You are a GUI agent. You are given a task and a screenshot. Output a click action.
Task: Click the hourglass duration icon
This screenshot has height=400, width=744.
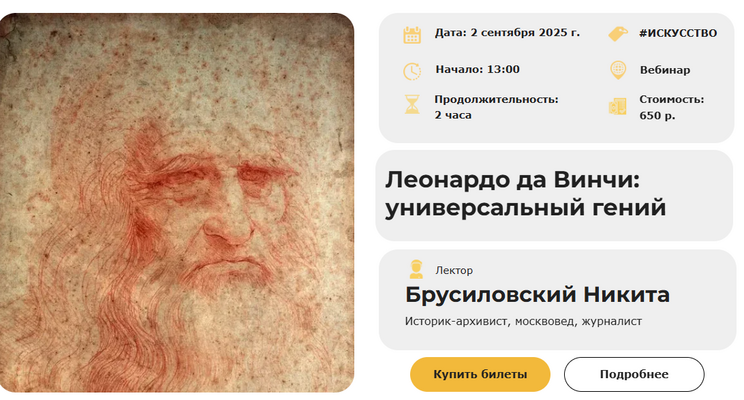point(412,104)
